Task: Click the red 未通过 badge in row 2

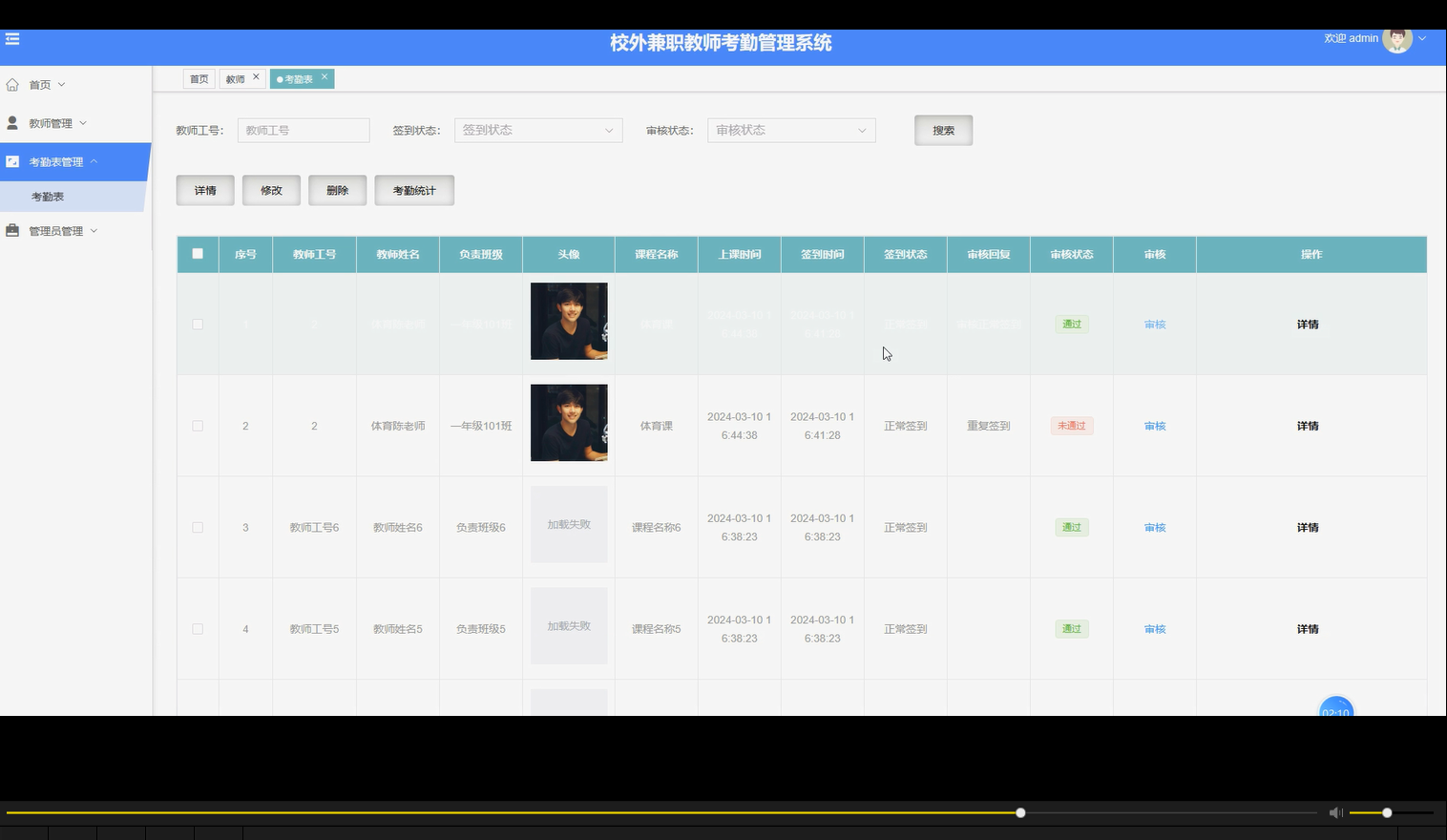Action: click(1072, 426)
